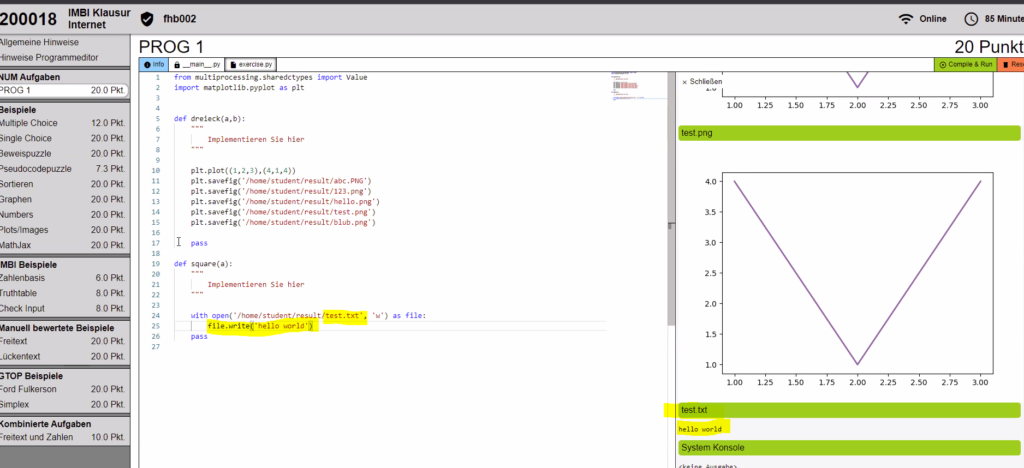Open the Ford Fulkerson example
Screen dimensions: 1024x468
(63, 390)
